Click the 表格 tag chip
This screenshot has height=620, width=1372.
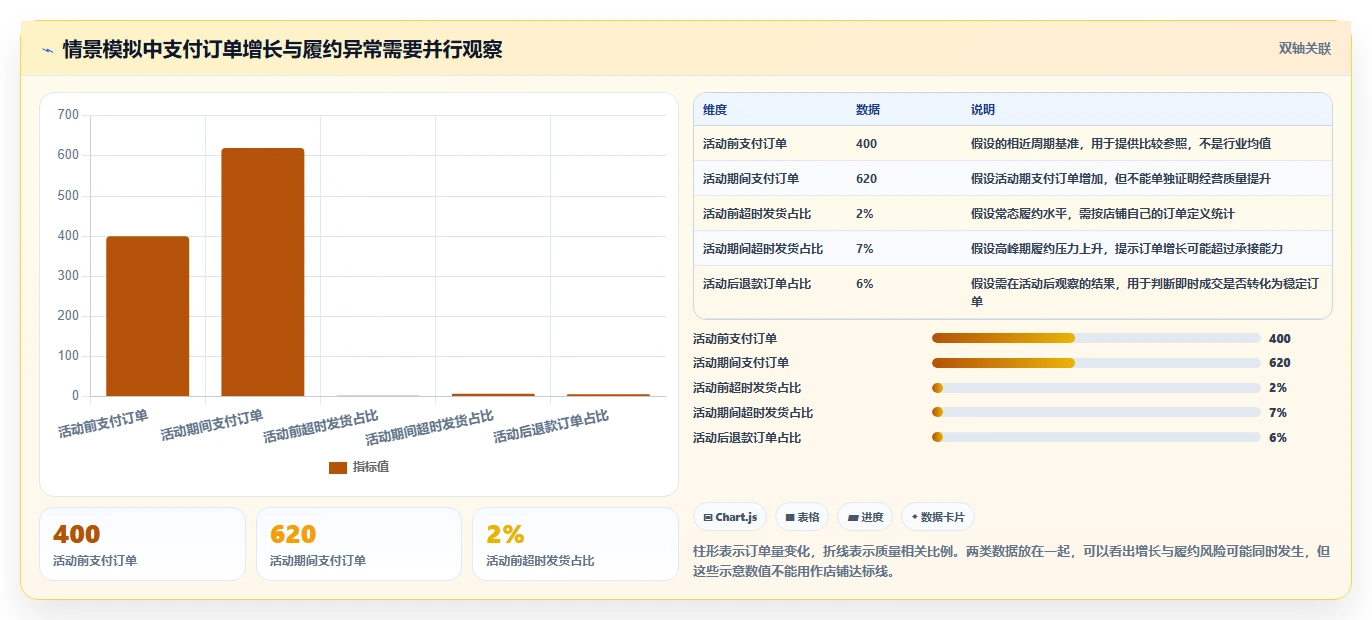click(802, 517)
